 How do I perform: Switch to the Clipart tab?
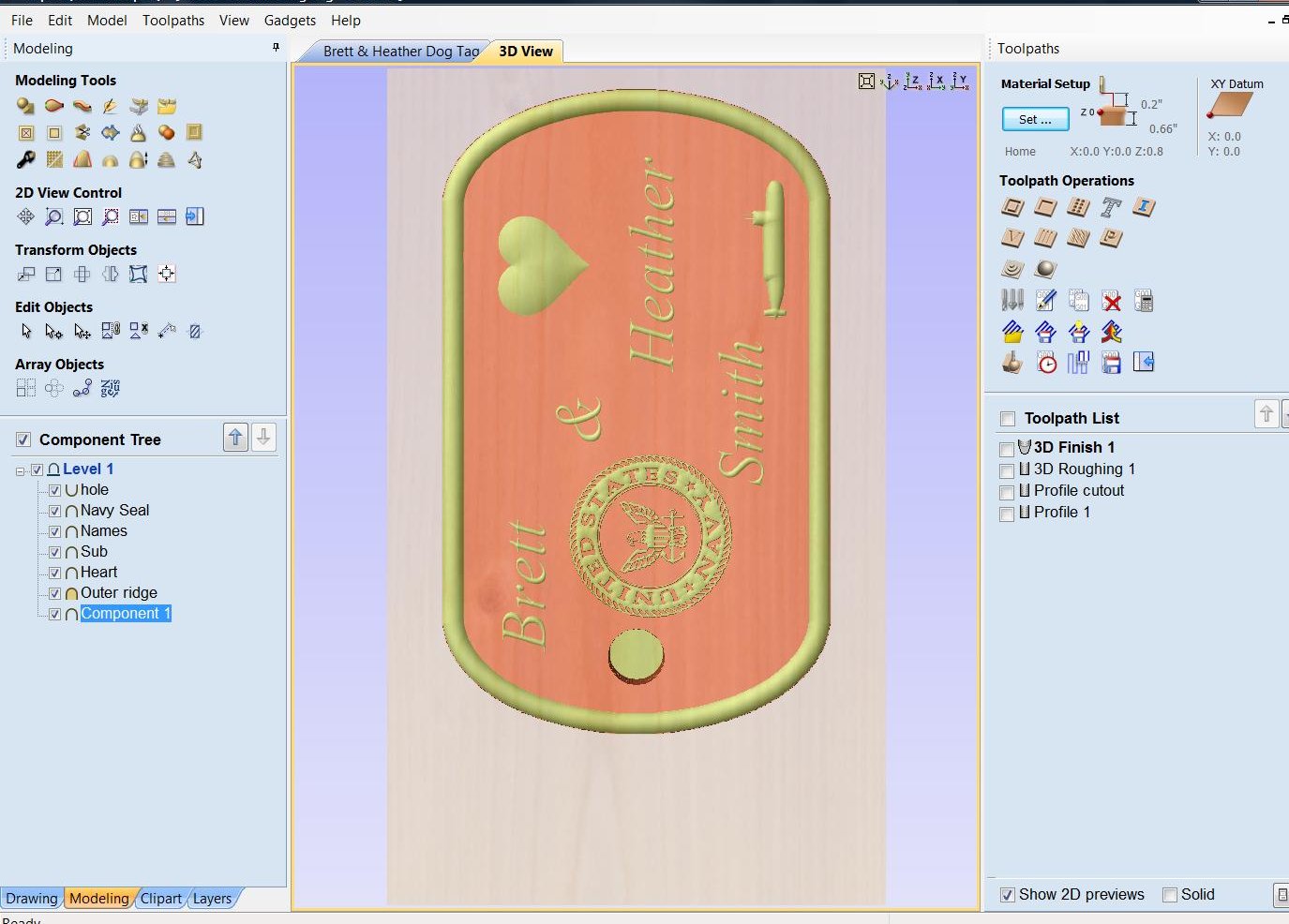(x=161, y=898)
